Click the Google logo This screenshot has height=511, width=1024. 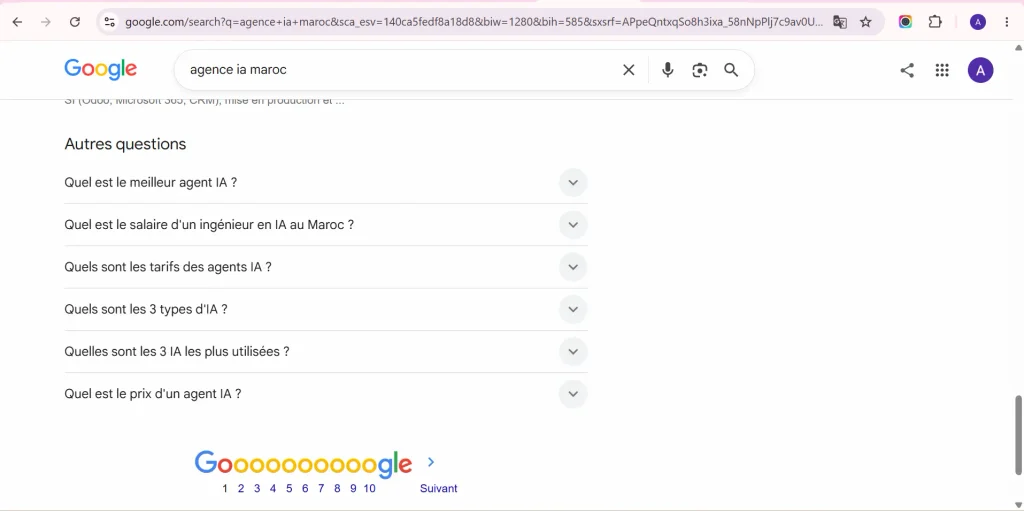click(x=101, y=69)
